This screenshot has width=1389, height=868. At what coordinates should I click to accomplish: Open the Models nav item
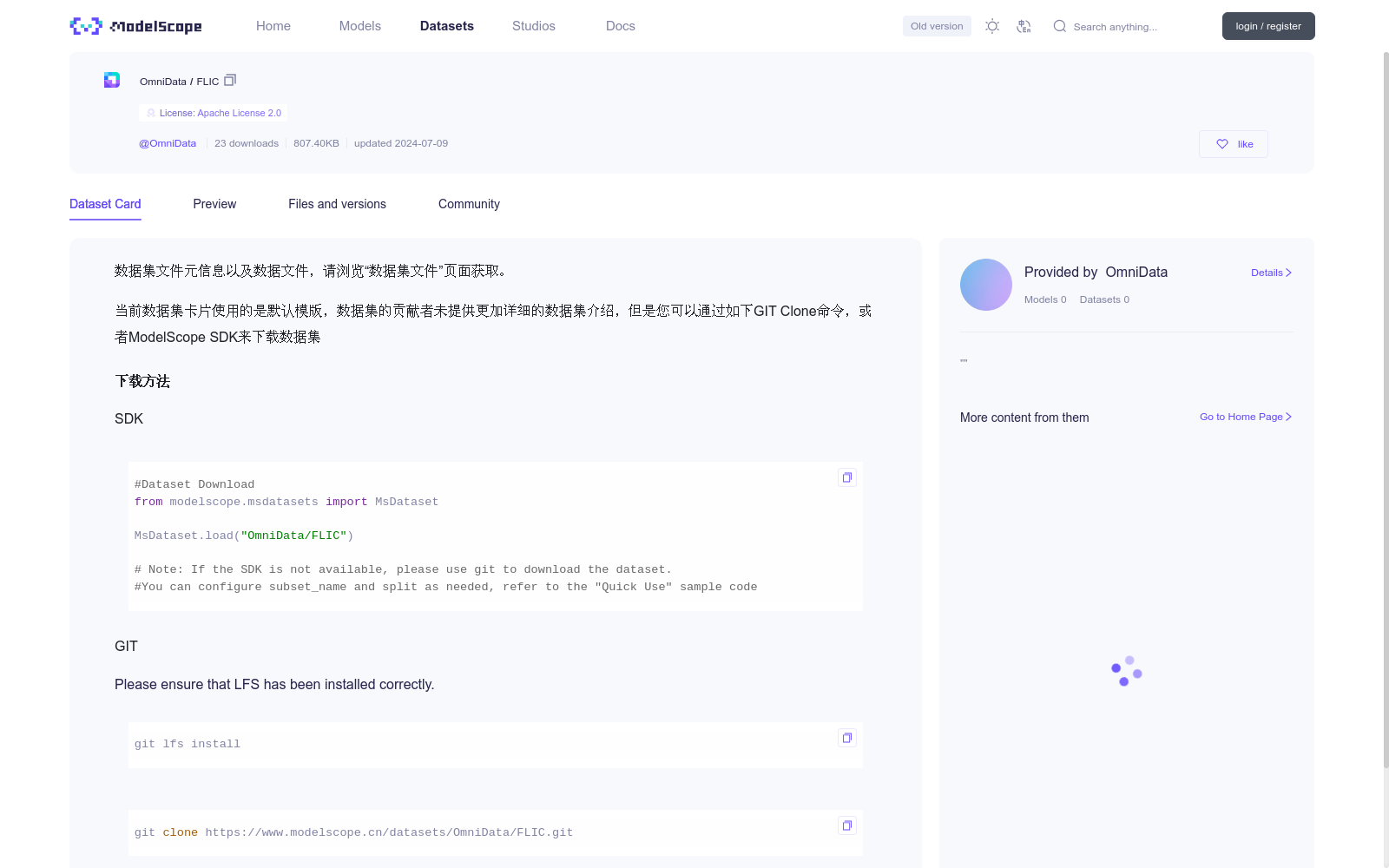click(360, 26)
